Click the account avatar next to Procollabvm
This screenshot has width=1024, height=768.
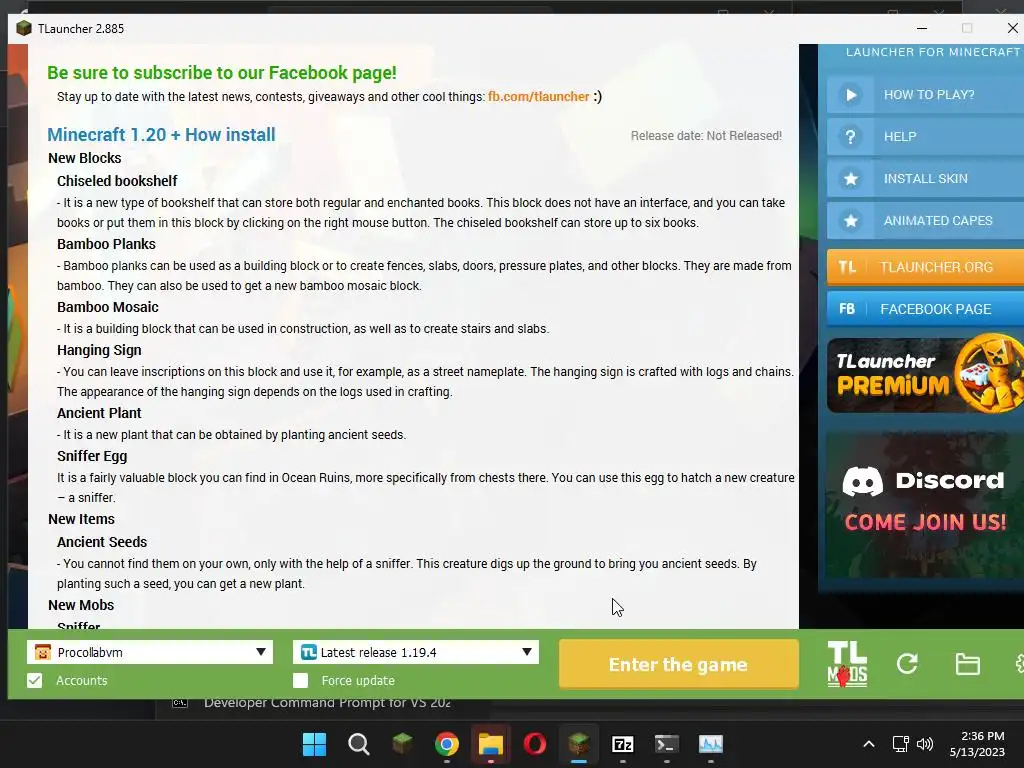(43, 652)
